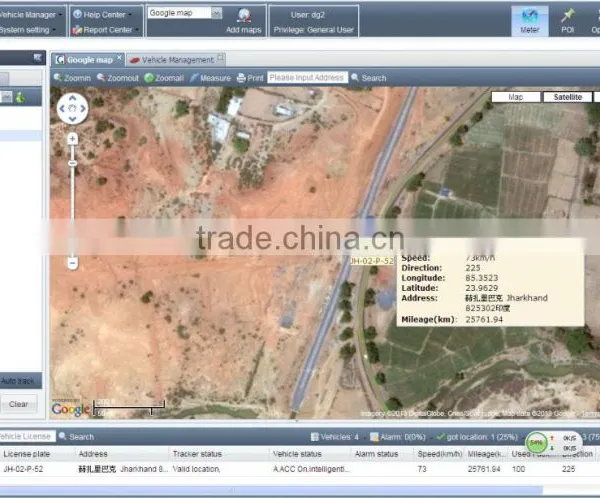Click the Zoomout toolbar button

118,78
